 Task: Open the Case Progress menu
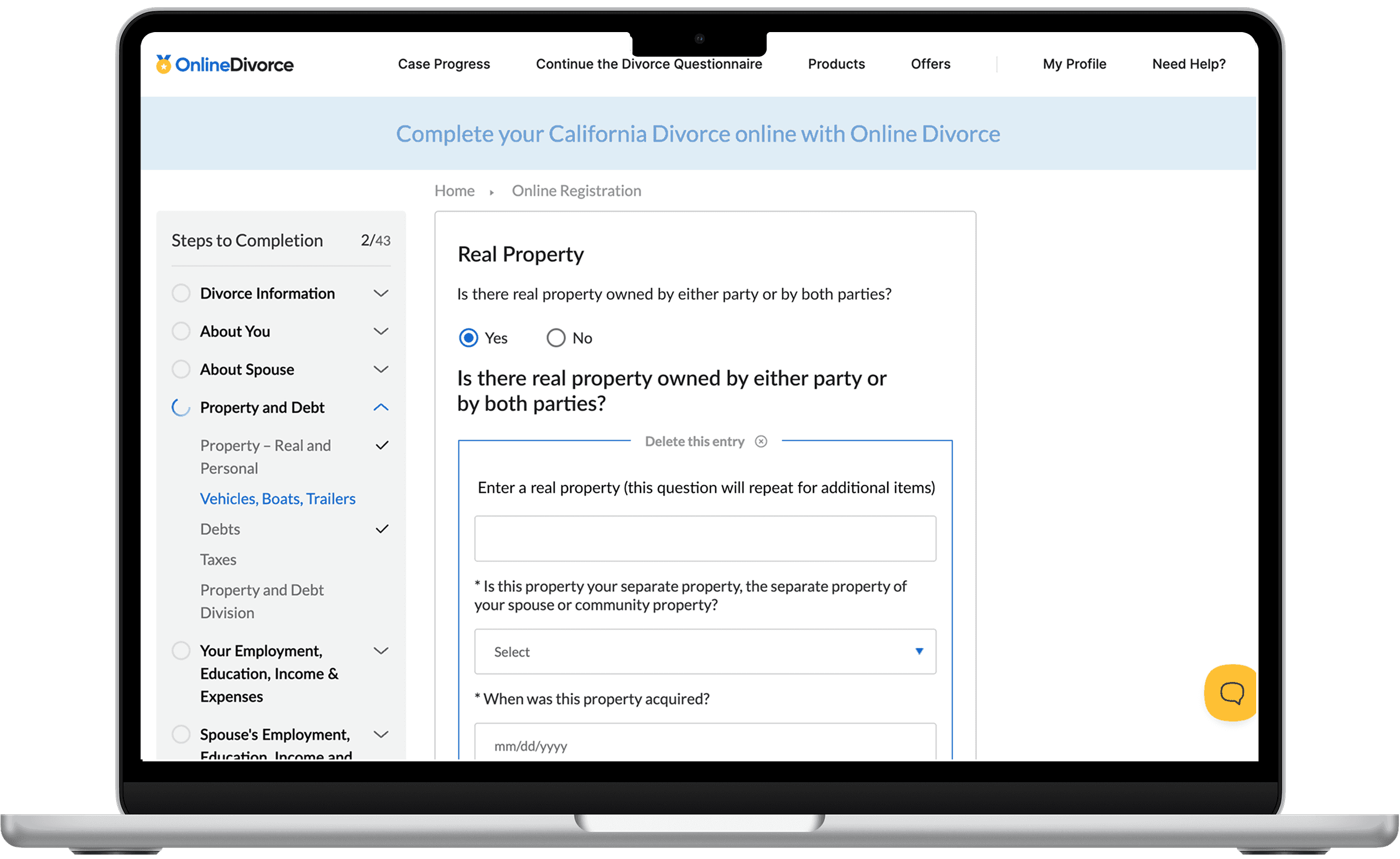[x=444, y=64]
